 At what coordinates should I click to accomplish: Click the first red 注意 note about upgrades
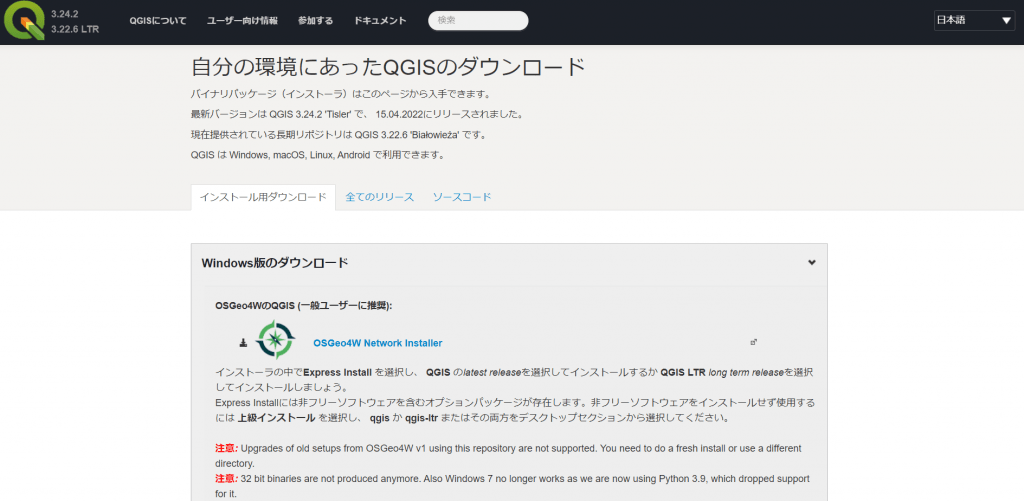[508, 455]
